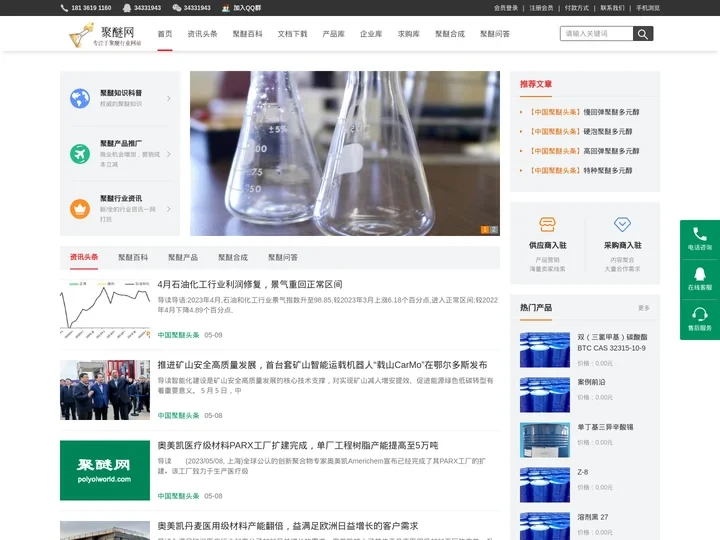The image size is (720, 540).
Task: Click the 电话咨询 phone icon in side widget
Action: click(699, 234)
